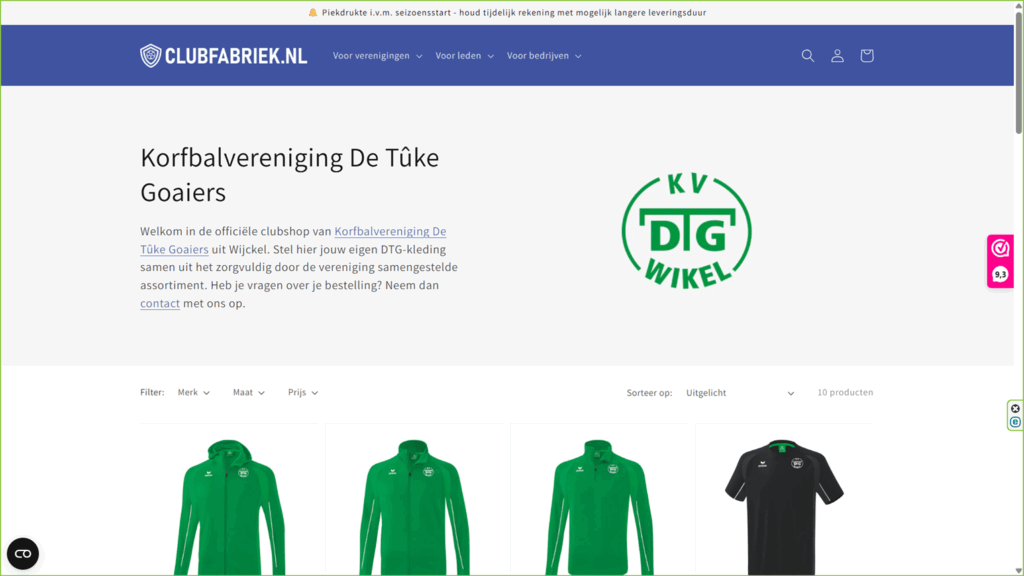Click the blue 'e' icon in side widget

[x=1015, y=422]
